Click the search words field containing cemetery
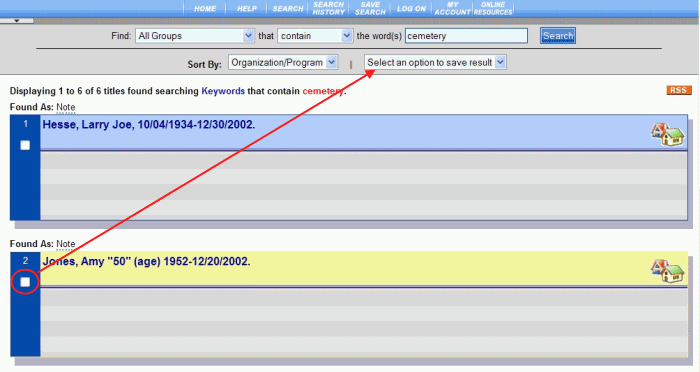Viewport: 700px width, 372px height. [x=466, y=36]
